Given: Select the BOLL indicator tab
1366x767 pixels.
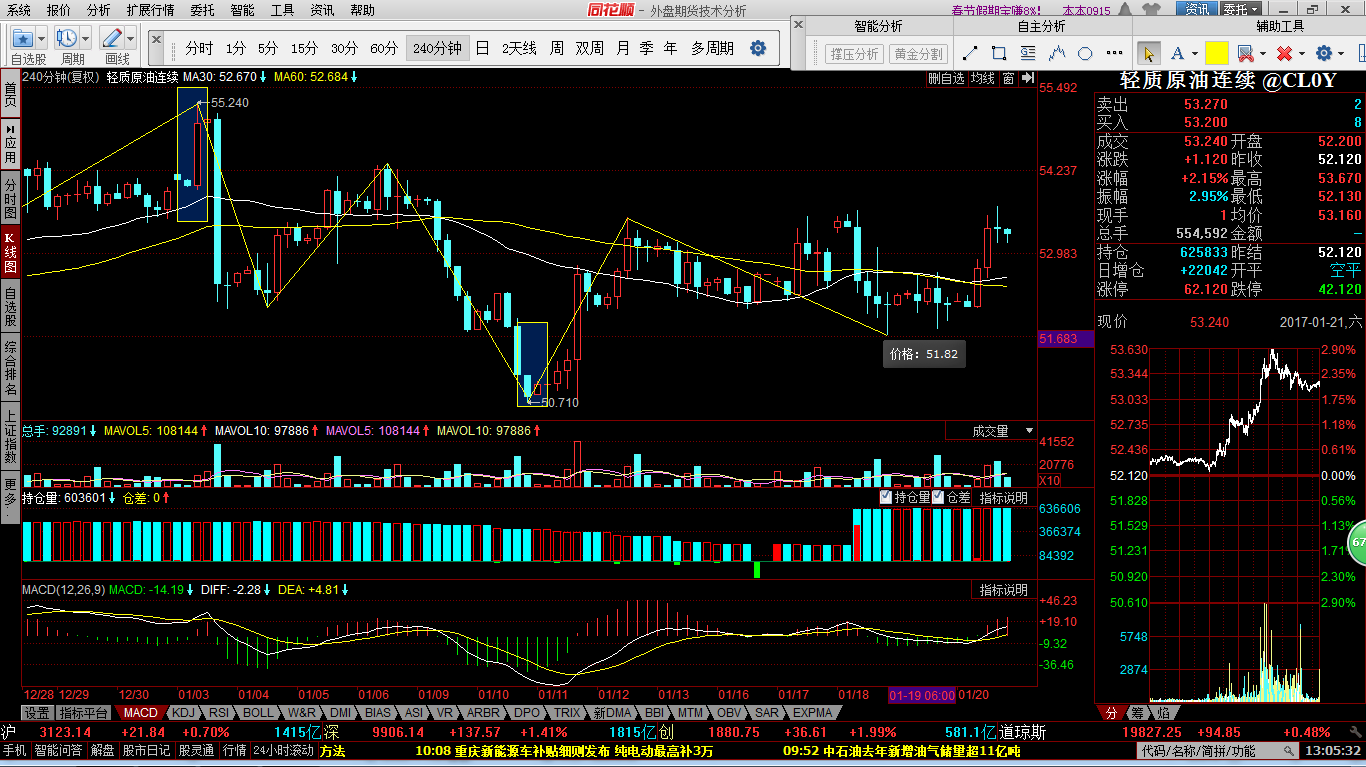Looking at the screenshot, I should click(258, 713).
